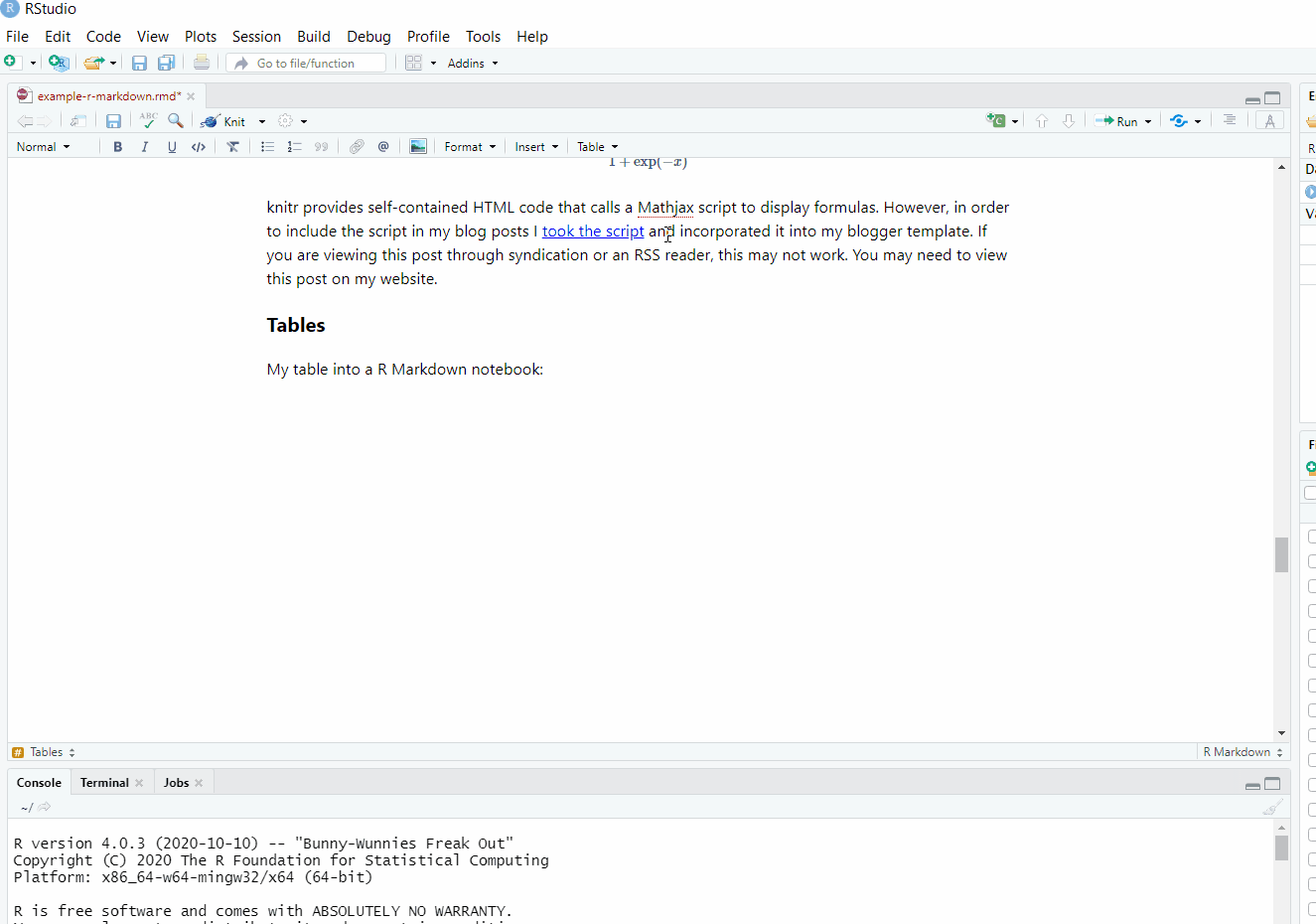The width and height of the screenshot is (1316, 924).
Task: Follow the 'took the script' link
Action: [x=593, y=231]
